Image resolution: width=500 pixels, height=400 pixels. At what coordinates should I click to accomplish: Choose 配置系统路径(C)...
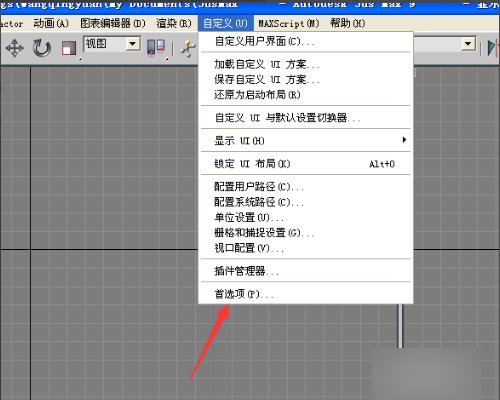306,202
